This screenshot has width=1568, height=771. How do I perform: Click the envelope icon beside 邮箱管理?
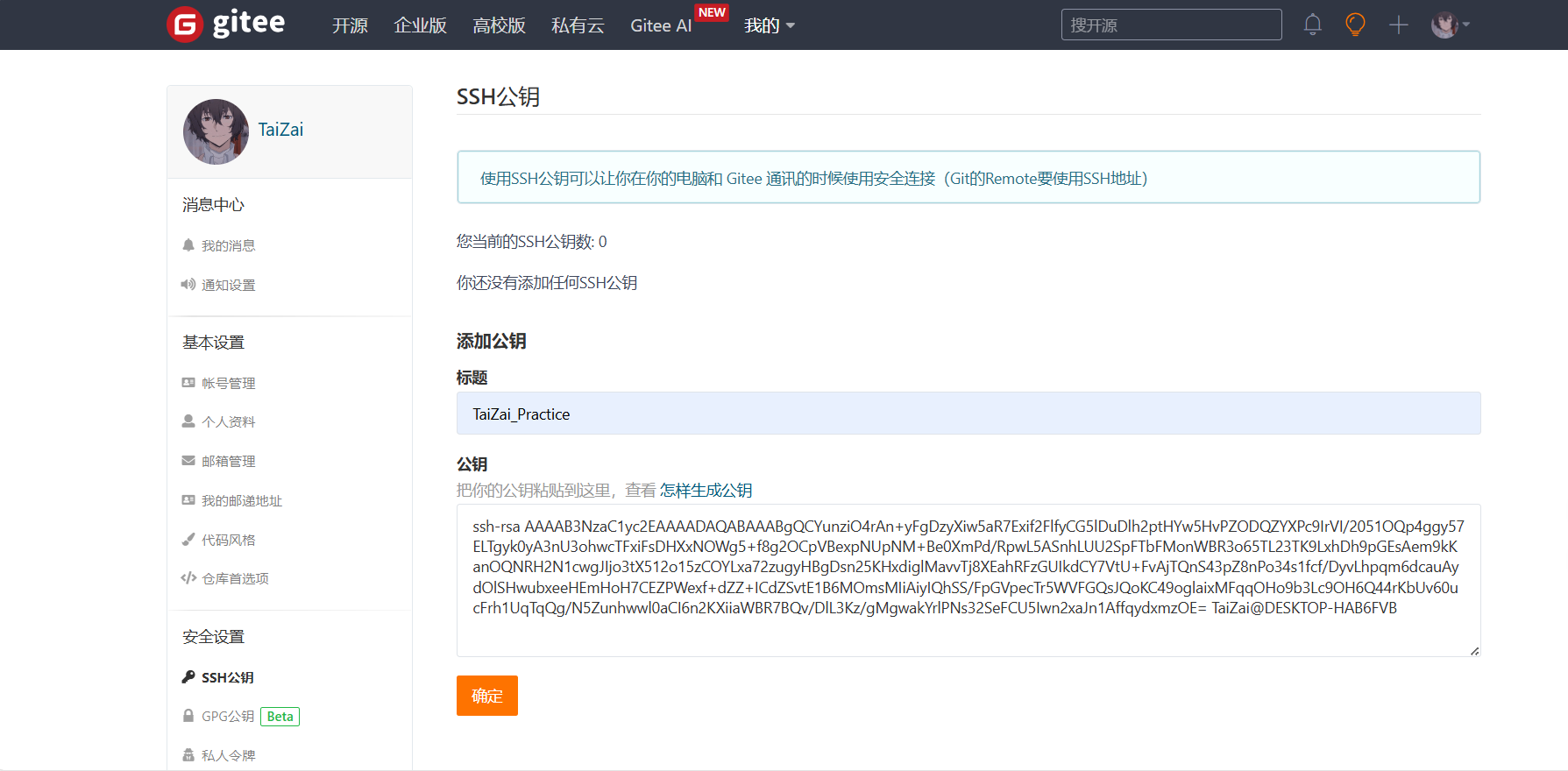[x=188, y=460]
